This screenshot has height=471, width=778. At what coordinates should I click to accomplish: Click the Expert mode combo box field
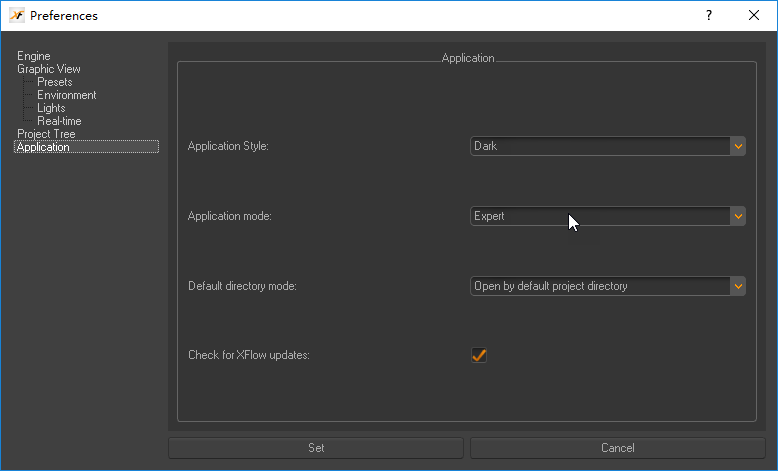pyautogui.click(x=600, y=216)
